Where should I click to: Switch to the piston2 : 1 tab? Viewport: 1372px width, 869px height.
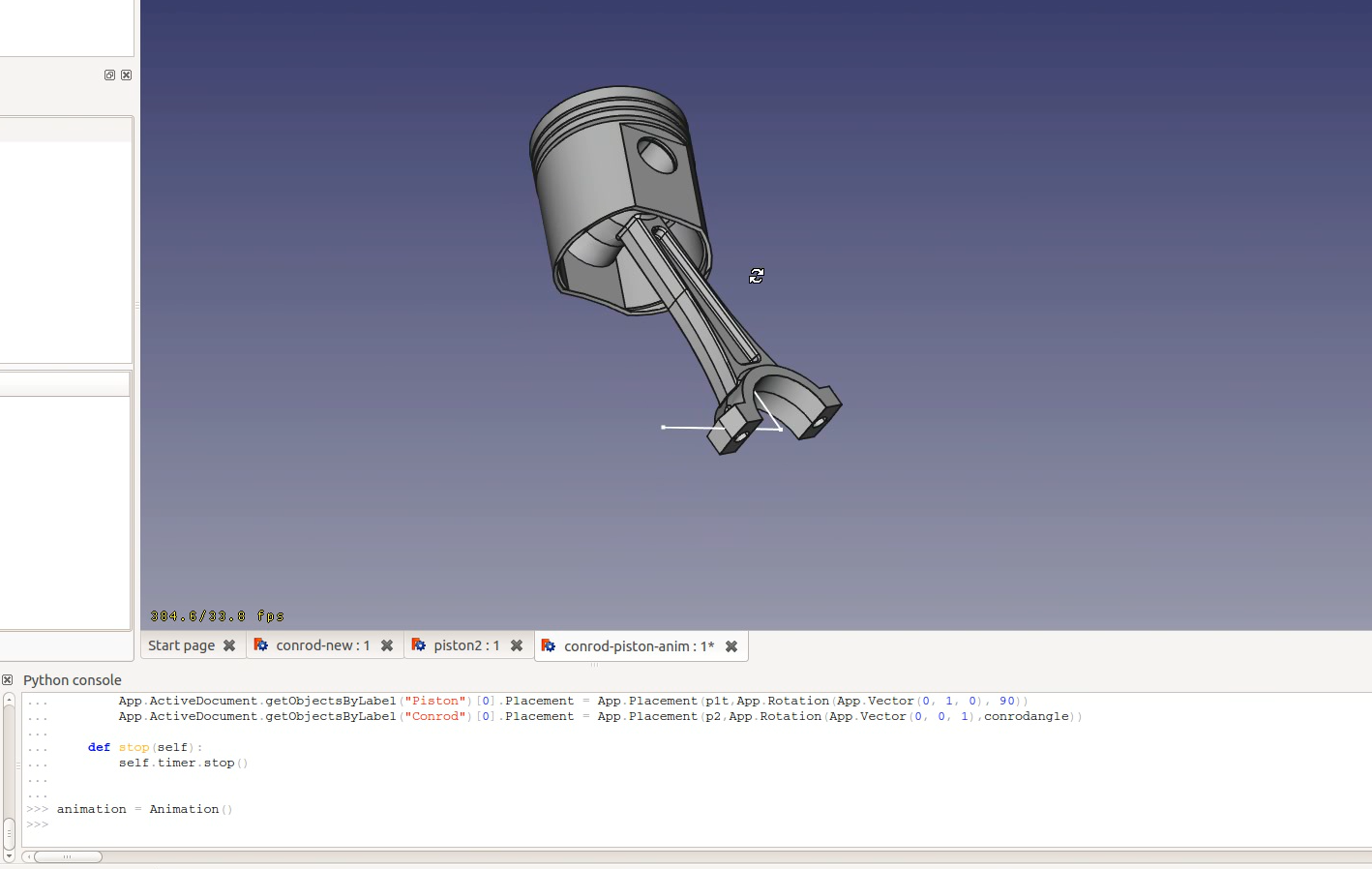pos(467,644)
